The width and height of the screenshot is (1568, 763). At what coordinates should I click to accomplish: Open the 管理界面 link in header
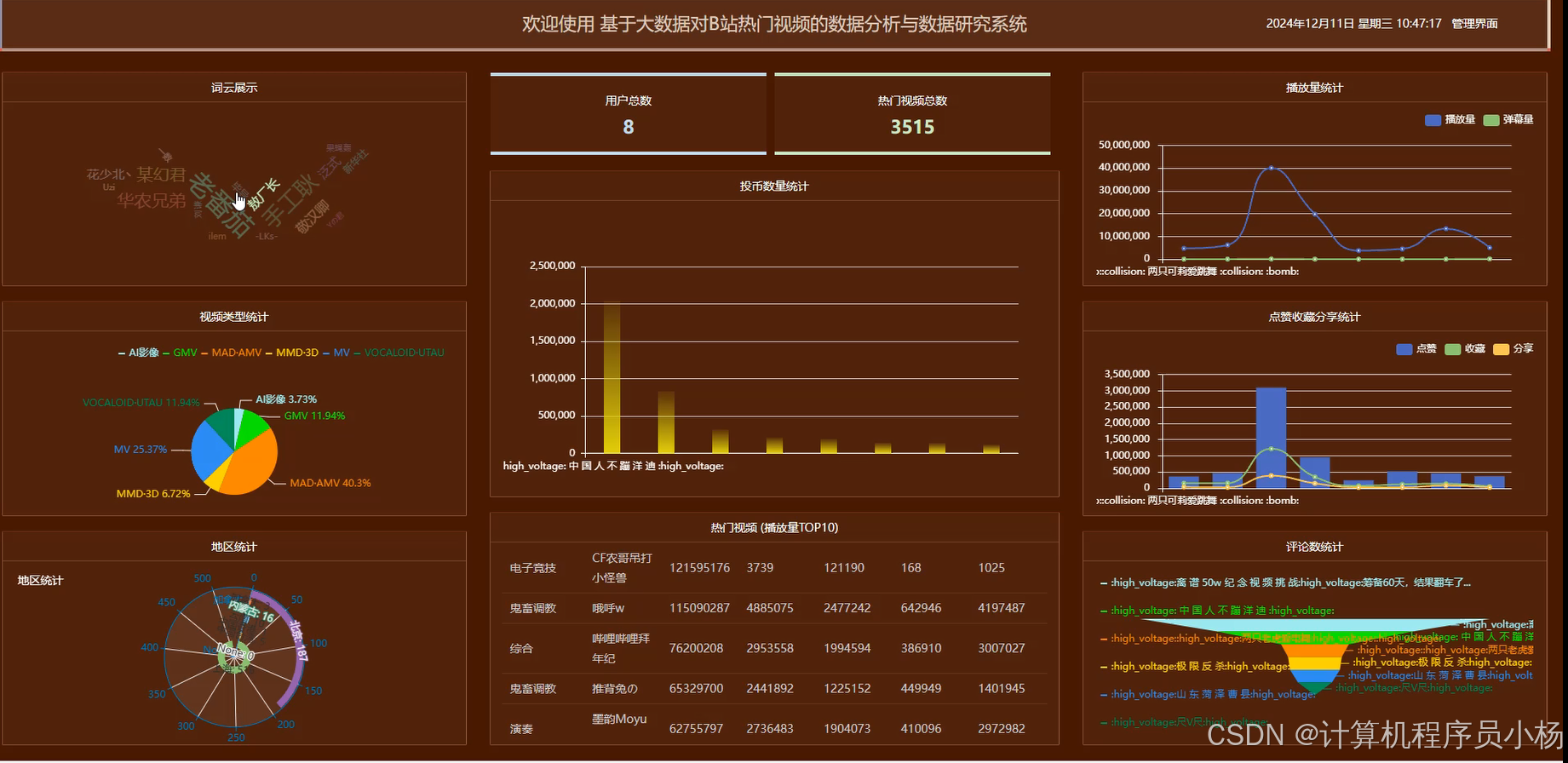[1474, 24]
